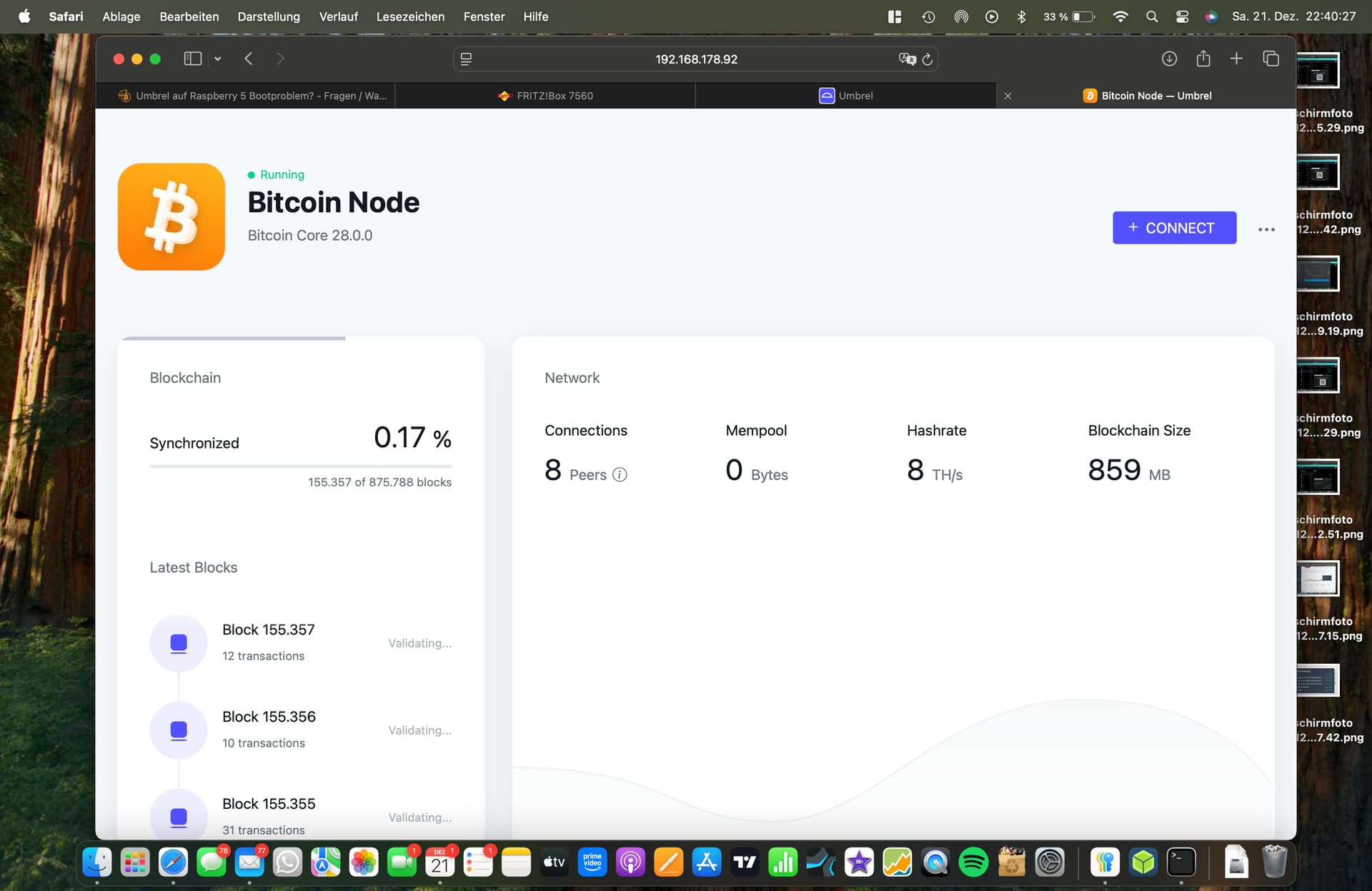Click the Peers info icon

(x=620, y=474)
